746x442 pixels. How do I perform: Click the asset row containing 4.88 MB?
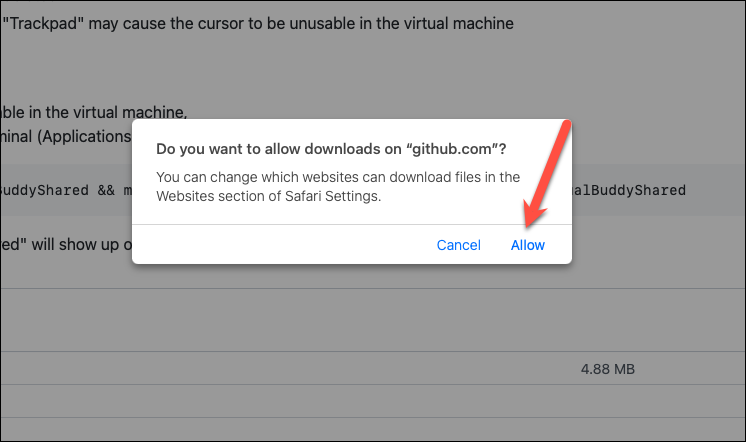tap(373, 368)
